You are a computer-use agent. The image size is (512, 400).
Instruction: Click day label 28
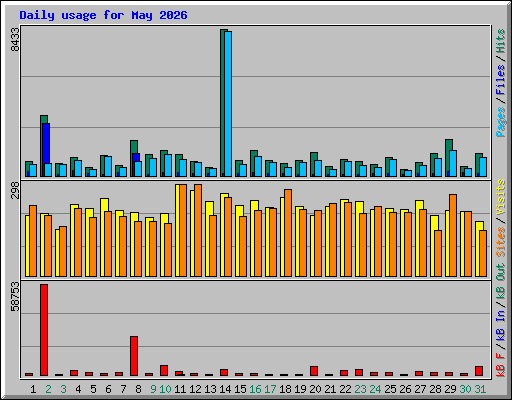(435, 389)
